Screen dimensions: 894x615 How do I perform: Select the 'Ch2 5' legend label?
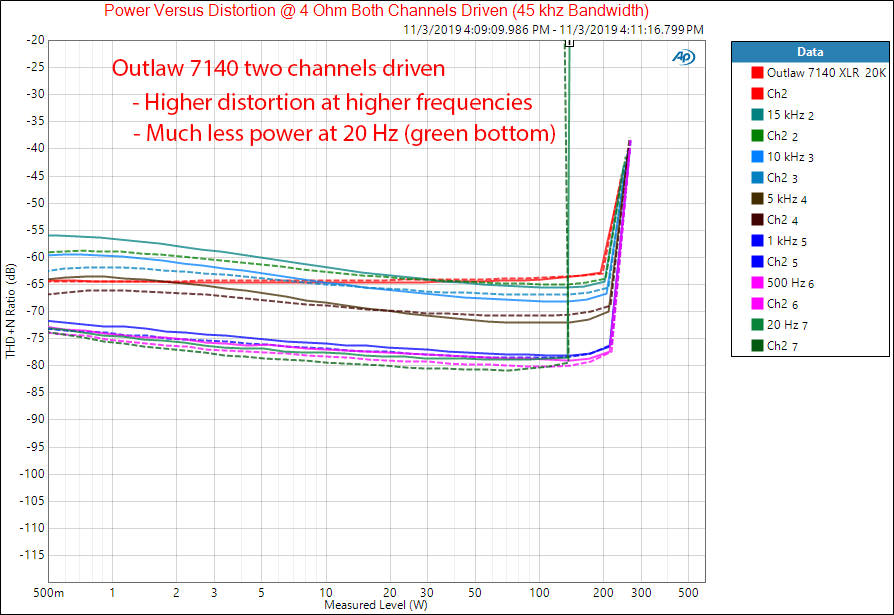pyautogui.click(x=782, y=262)
